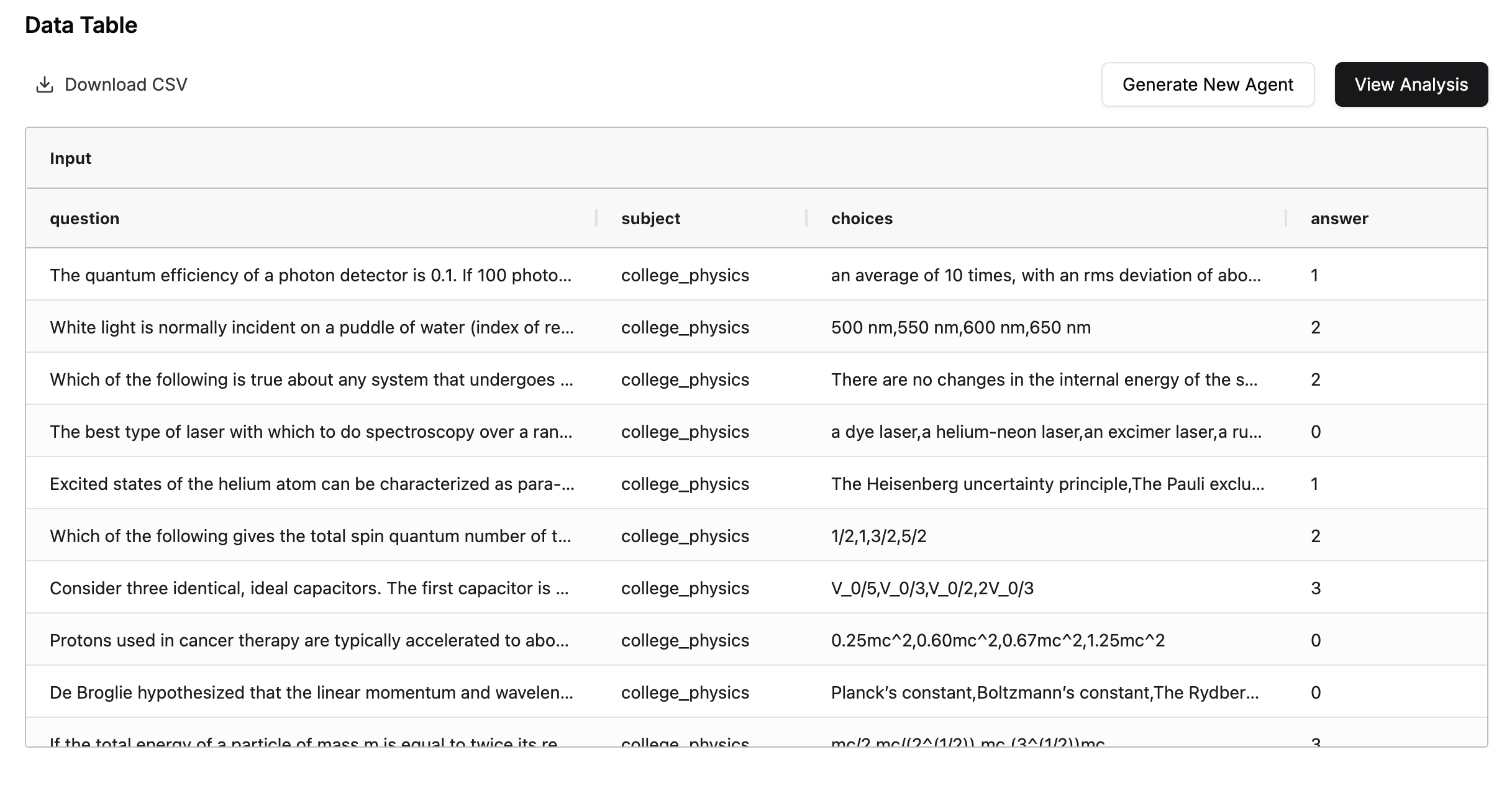This screenshot has height=811, width=1512.
Task: Select the three identical ideal capacitors question
Action: pos(309,588)
